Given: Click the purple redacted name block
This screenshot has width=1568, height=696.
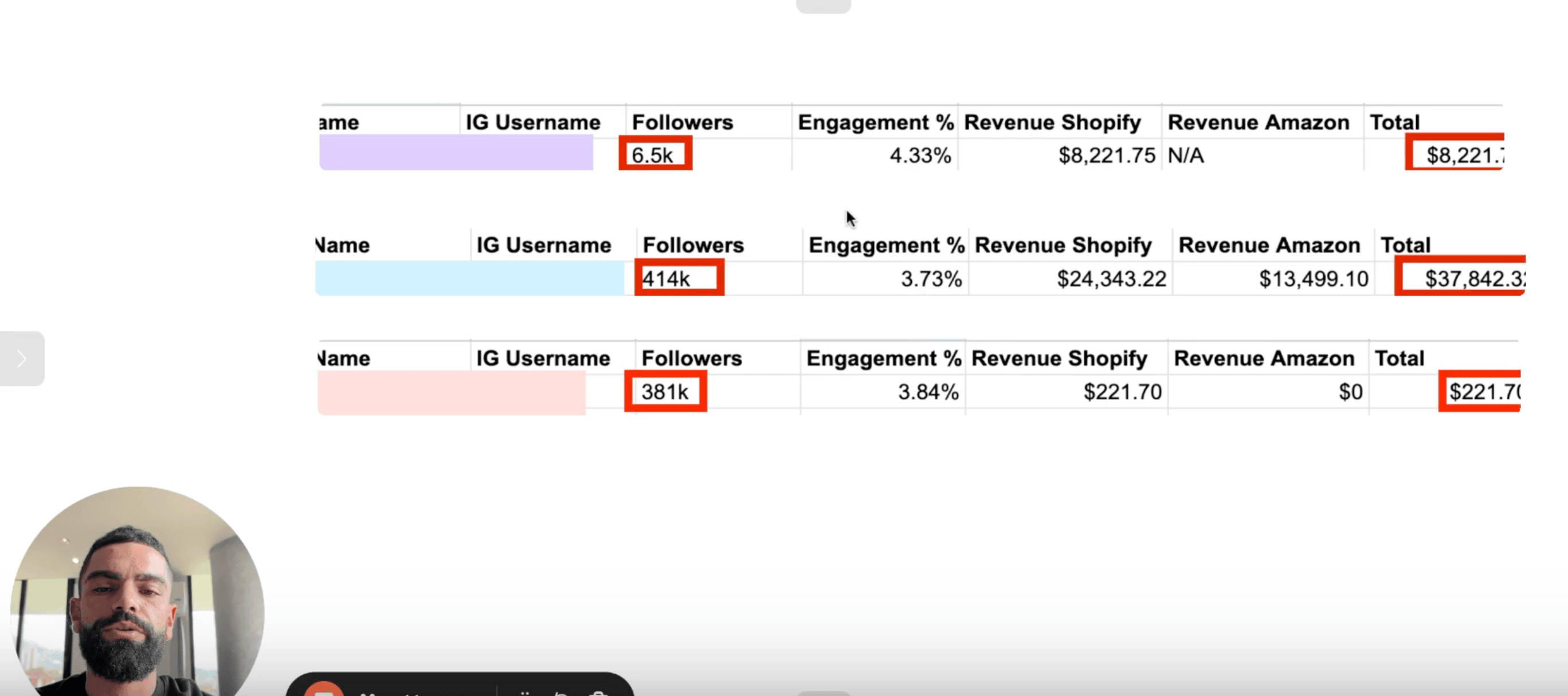Looking at the screenshot, I should [x=456, y=153].
